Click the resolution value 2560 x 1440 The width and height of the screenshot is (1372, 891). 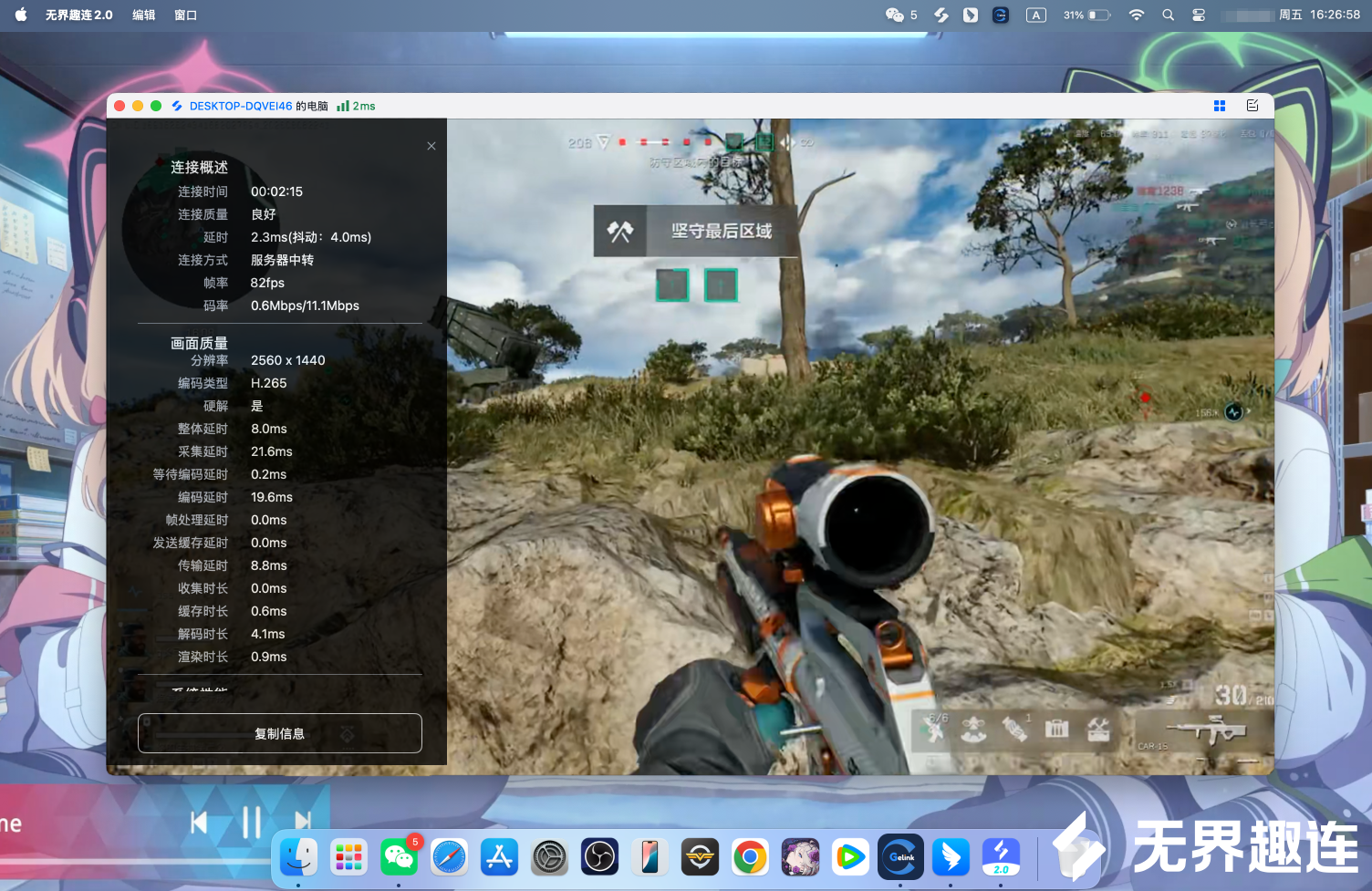click(x=288, y=360)
